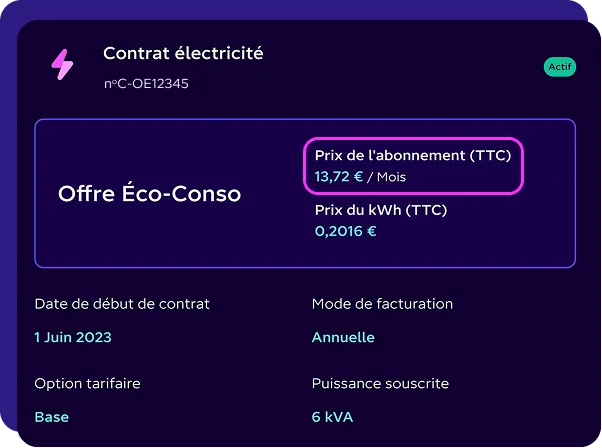This screenshot has width=602, height=448.
Task: Click the Prix de l'abonnement (TTC) label
Action: tap(413, 155)
